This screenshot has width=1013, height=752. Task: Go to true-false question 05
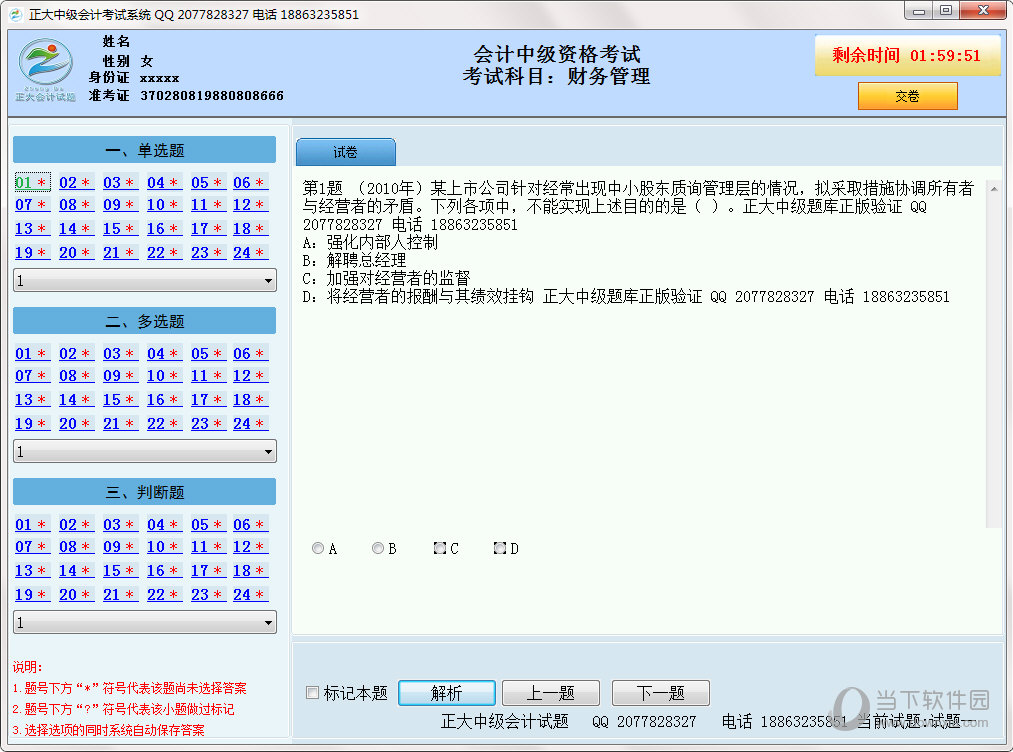(208, 524)
